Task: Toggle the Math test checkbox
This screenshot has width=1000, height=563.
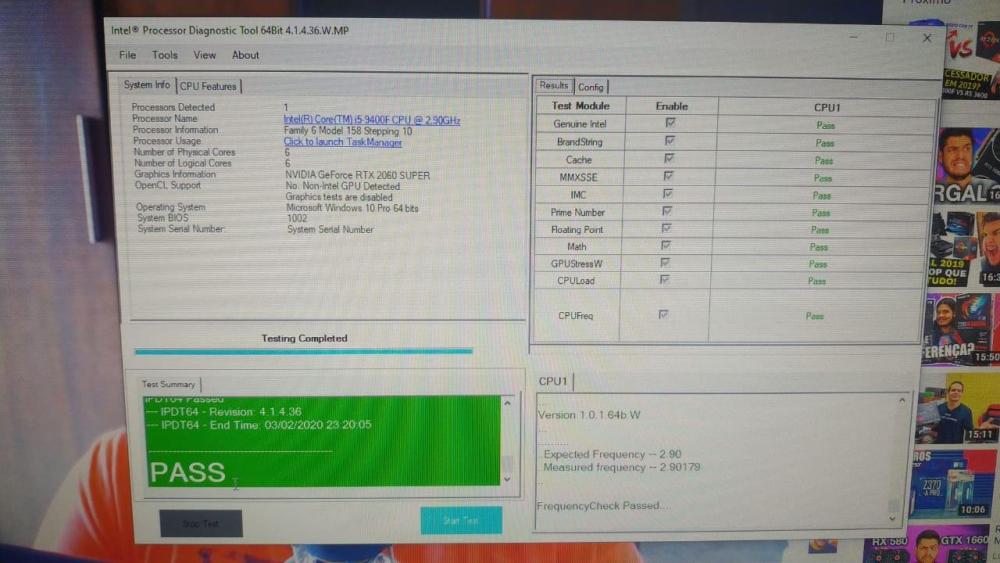Action: click(665, 245)
